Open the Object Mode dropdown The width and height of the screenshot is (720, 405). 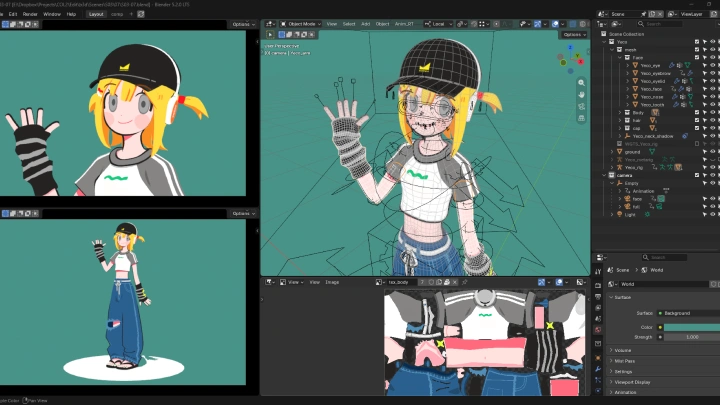301,24
